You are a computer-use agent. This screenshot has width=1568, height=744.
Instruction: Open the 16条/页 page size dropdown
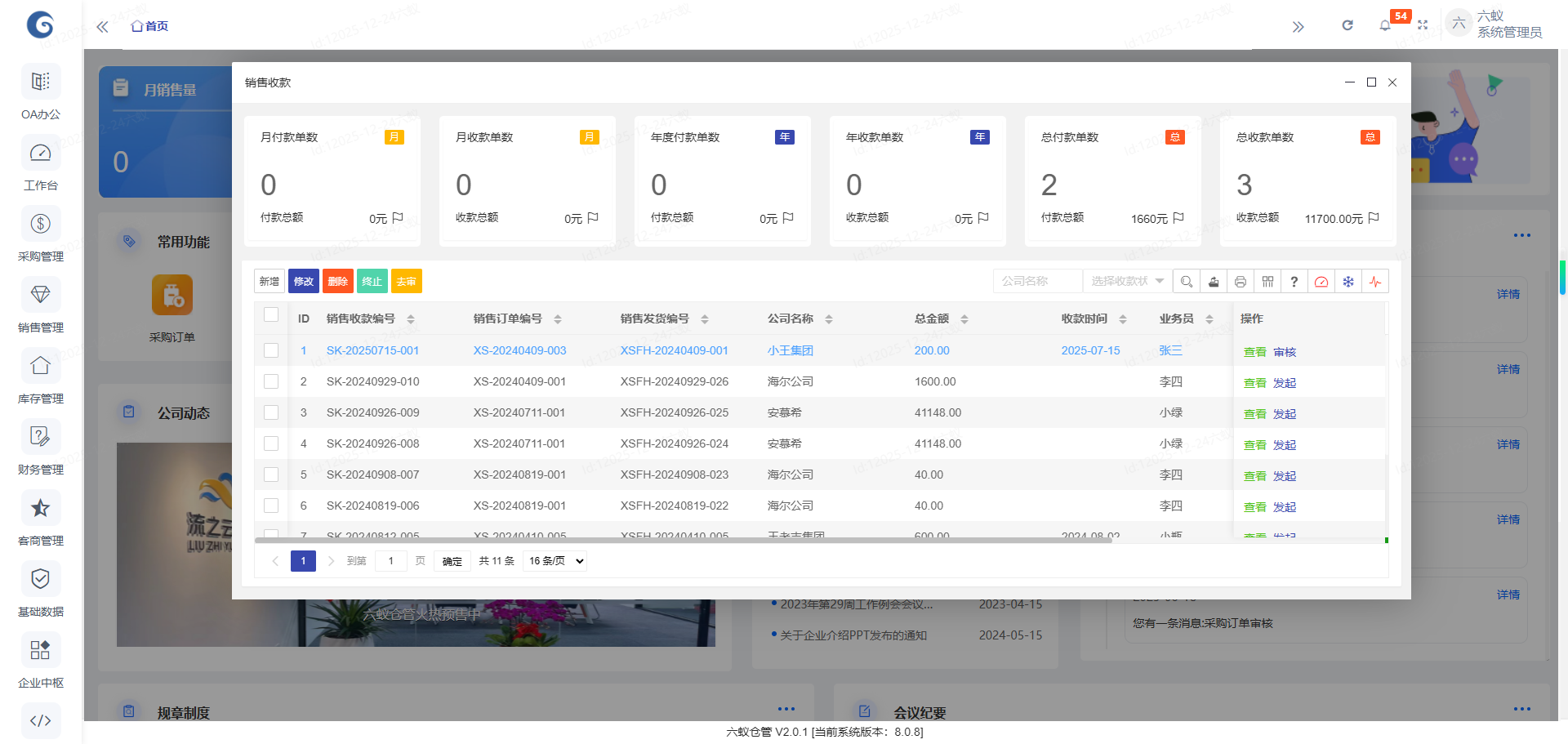(554, 561)
